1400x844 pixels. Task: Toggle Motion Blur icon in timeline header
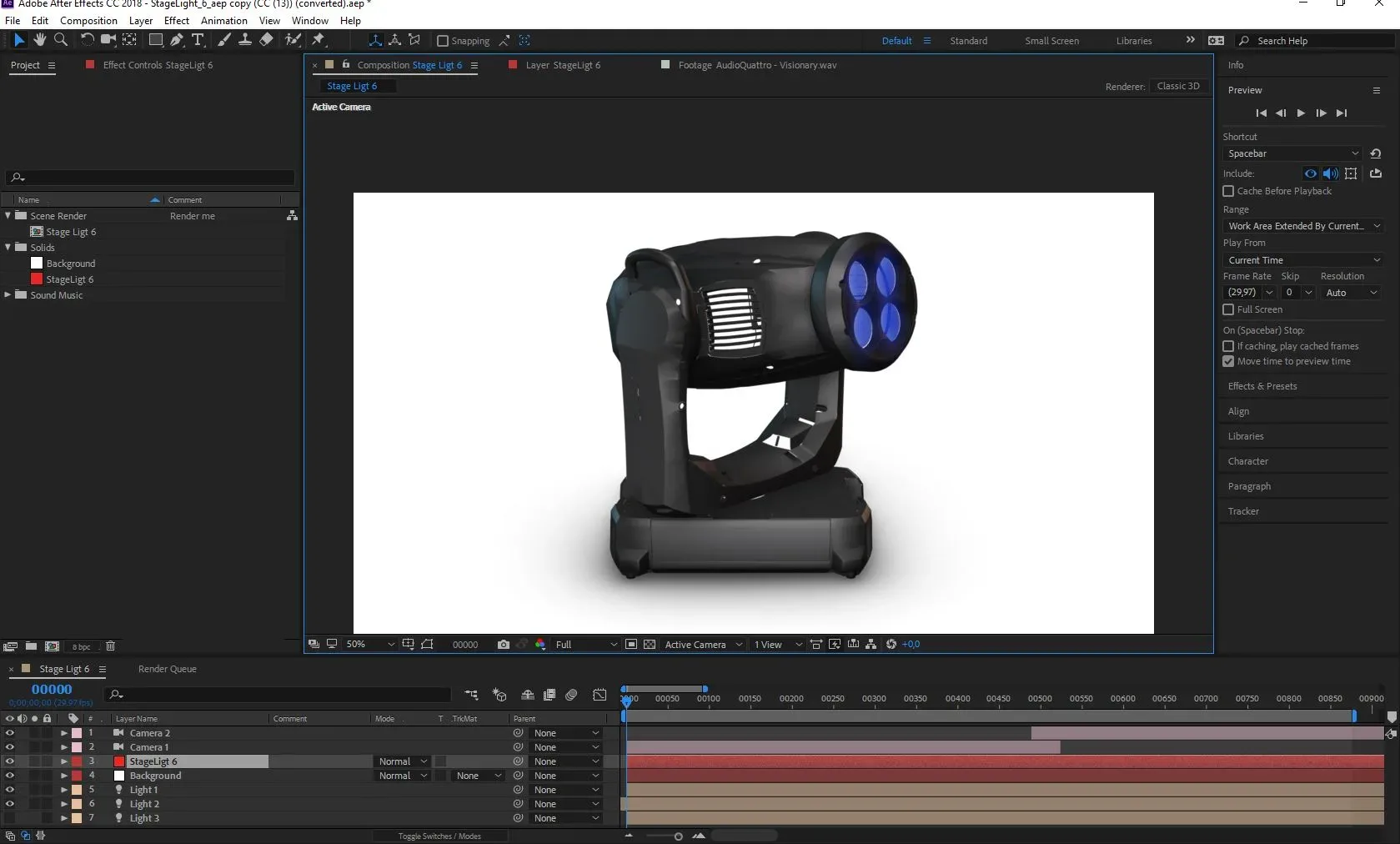571,695
